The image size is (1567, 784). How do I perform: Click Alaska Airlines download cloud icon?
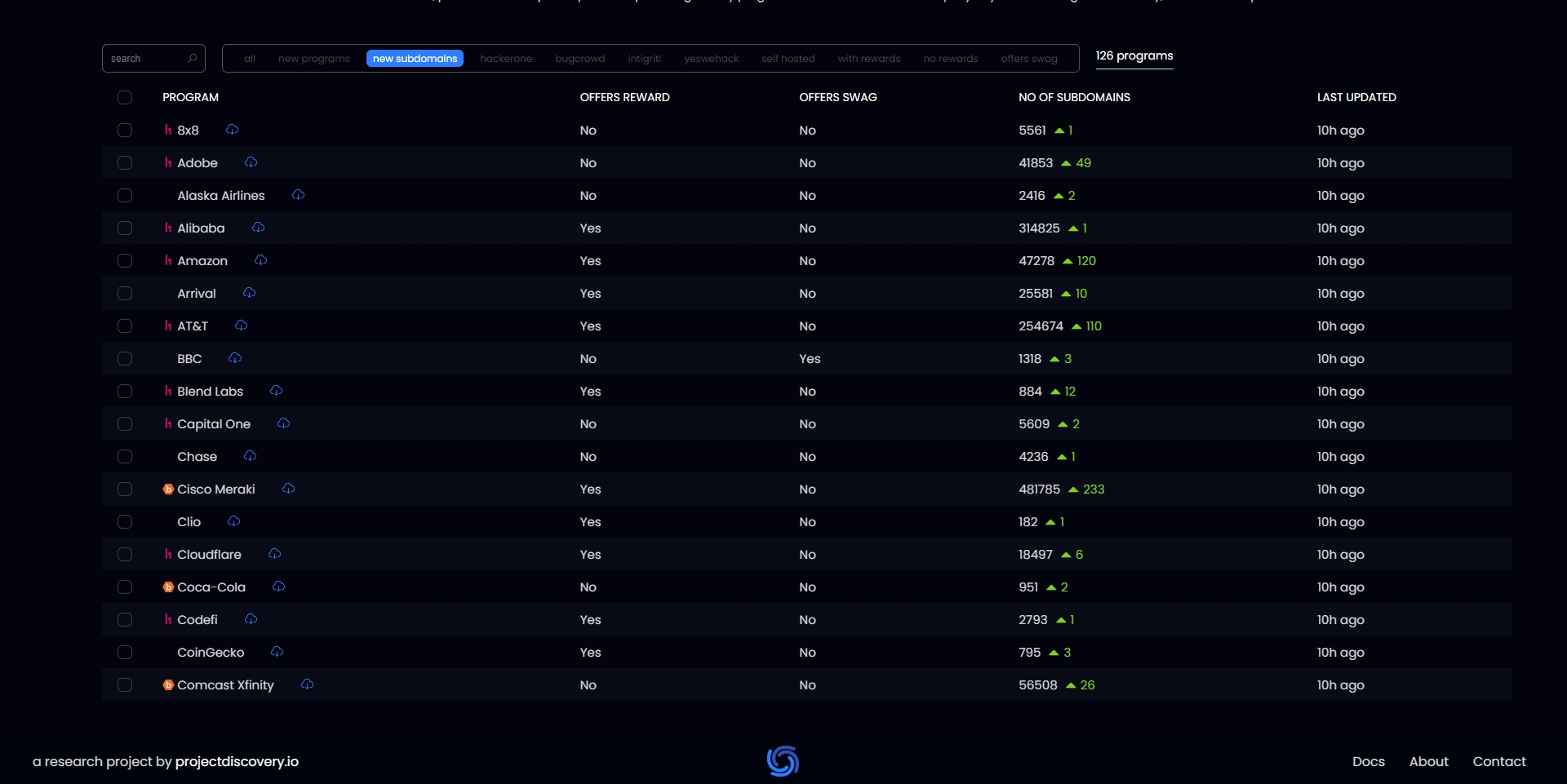298,195
